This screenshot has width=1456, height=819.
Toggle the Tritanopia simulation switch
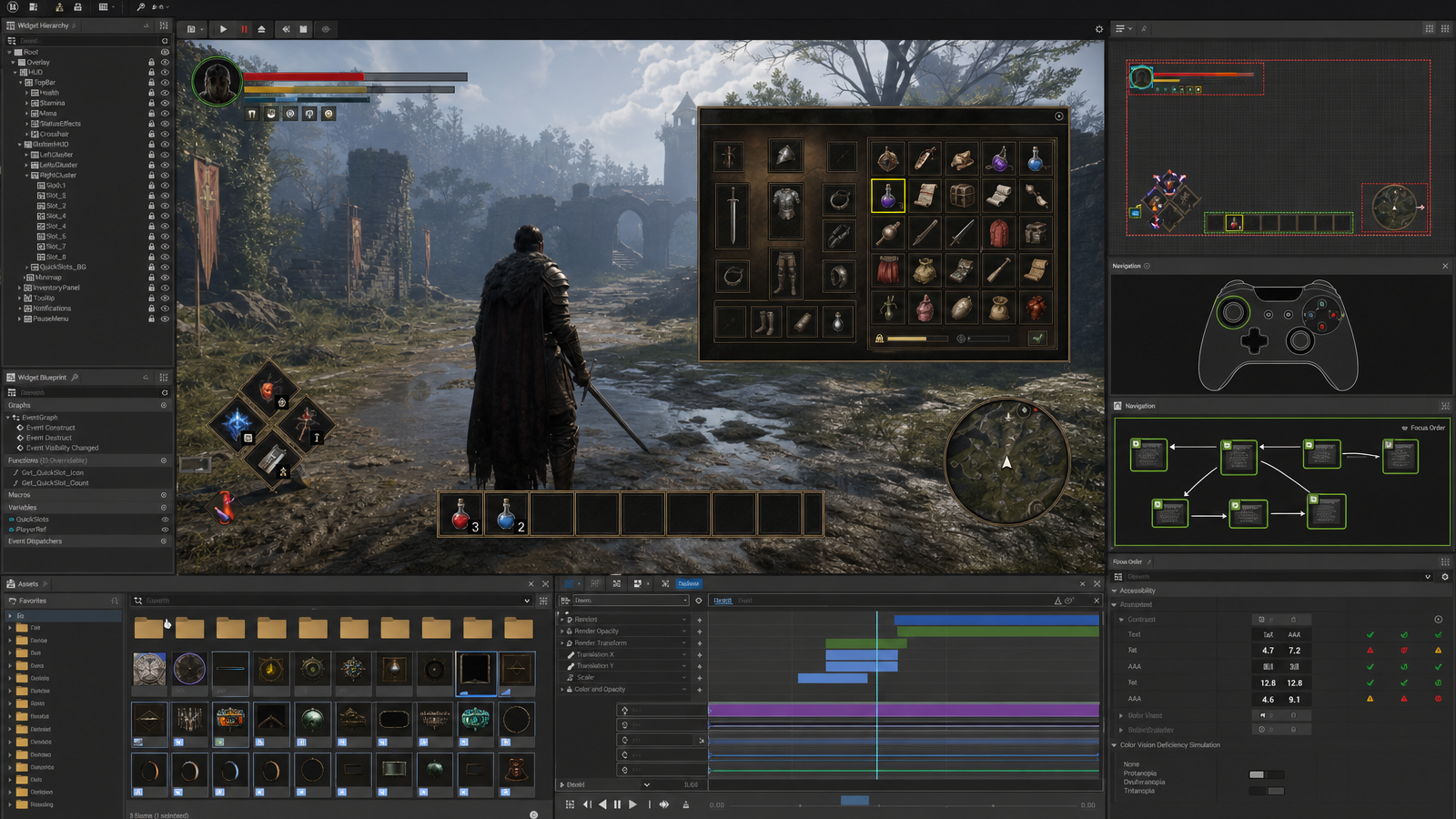pyautogui.click(x=1266, y=791)
